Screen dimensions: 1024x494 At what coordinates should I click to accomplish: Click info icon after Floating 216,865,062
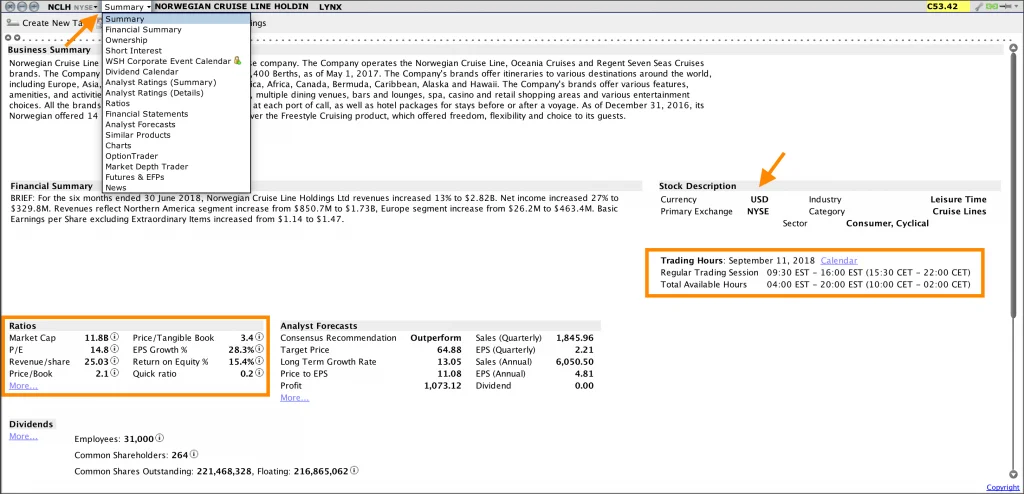pos(355,470)
